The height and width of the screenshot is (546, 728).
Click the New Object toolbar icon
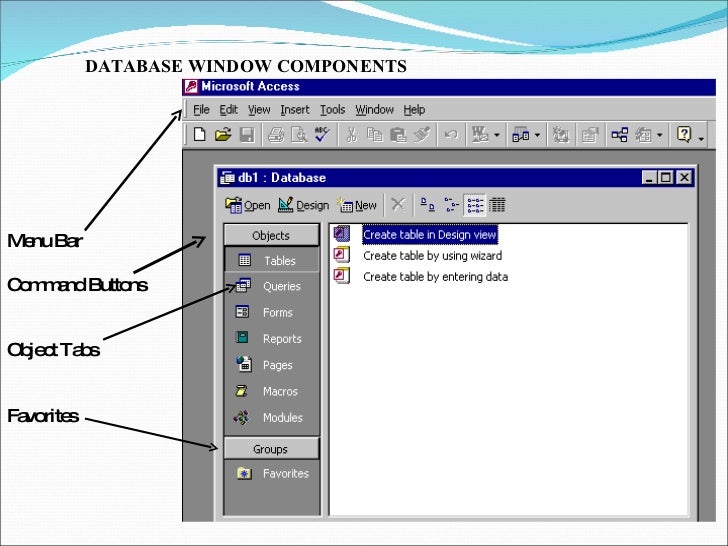tap(644, 135)
